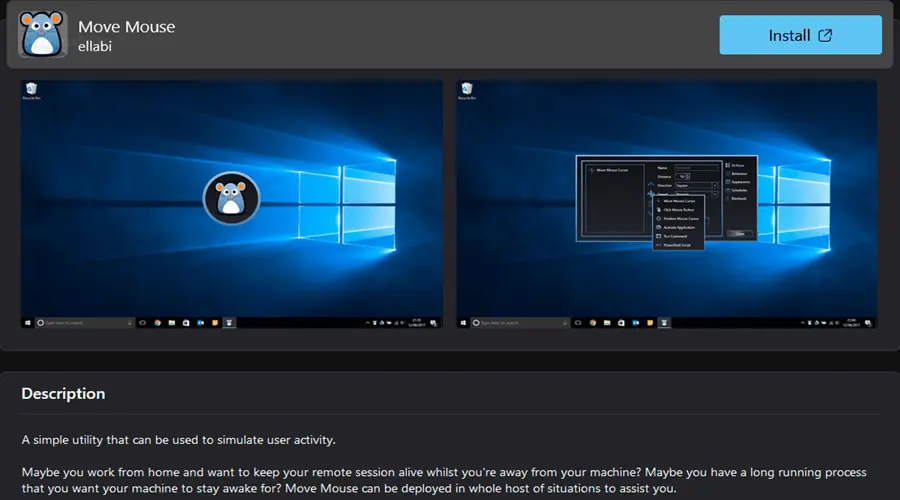Open the screenshot showing the settings dialog

click(x=666, y=204)
